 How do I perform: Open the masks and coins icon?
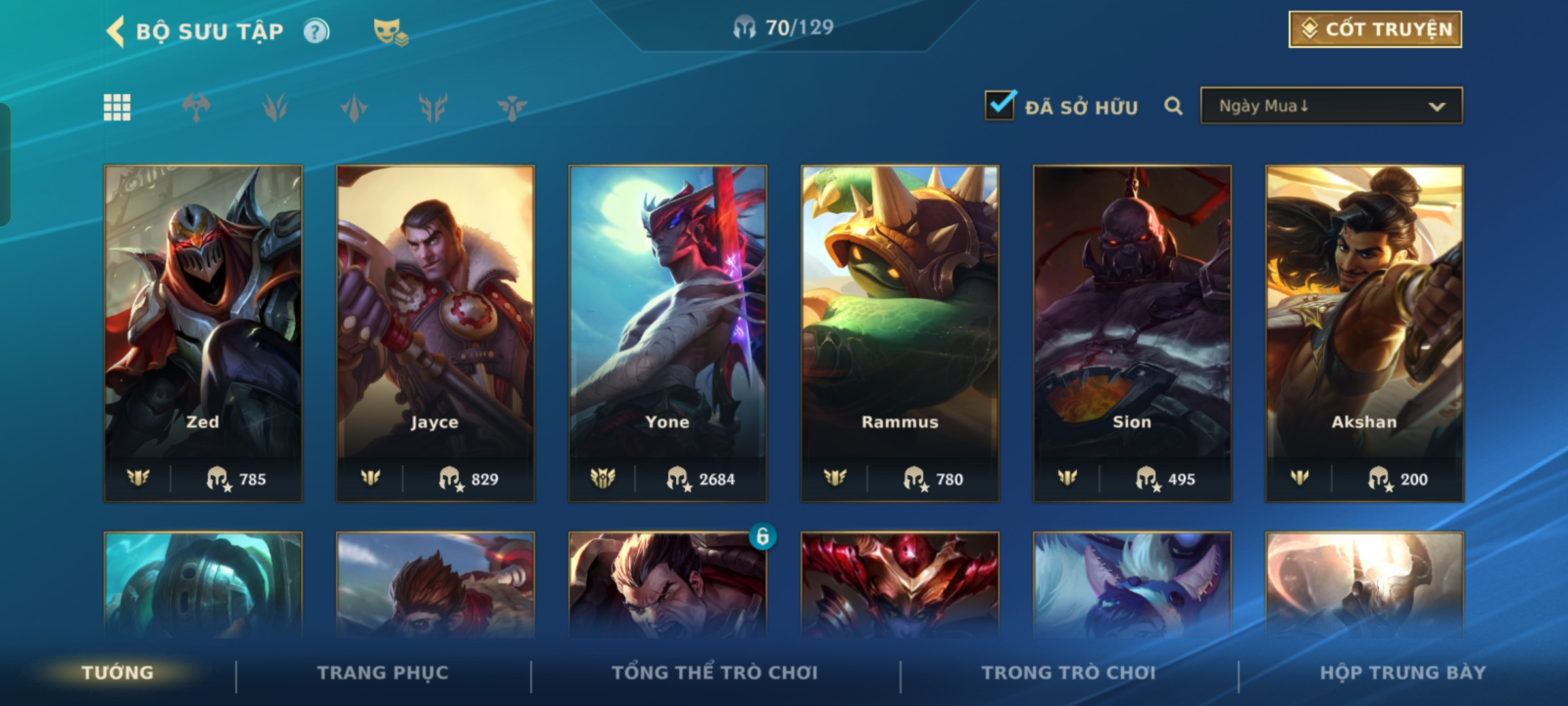pyautogui.click(x=391, y=32)
